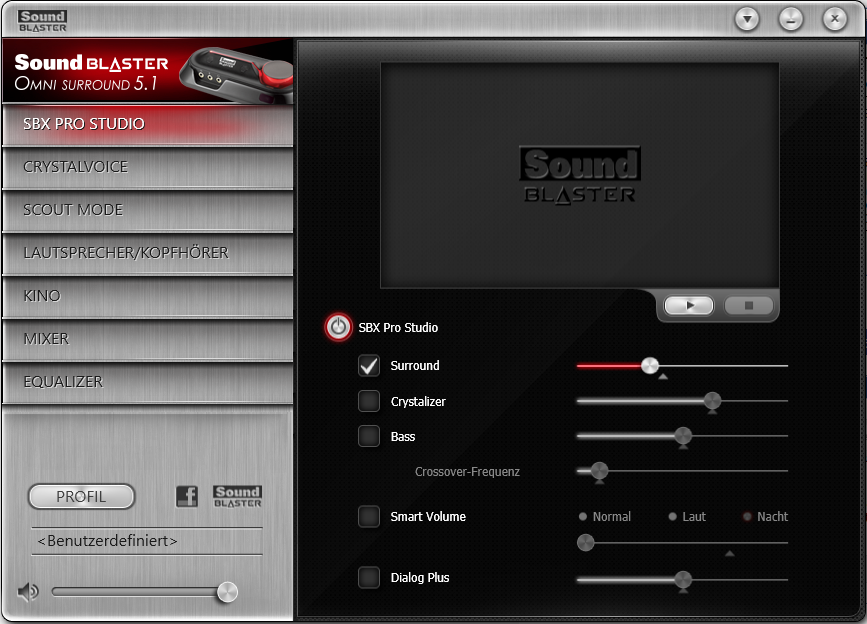This screenshot has height=624, width=867.
Task: Open the KINO section
Action: [148, 296]
